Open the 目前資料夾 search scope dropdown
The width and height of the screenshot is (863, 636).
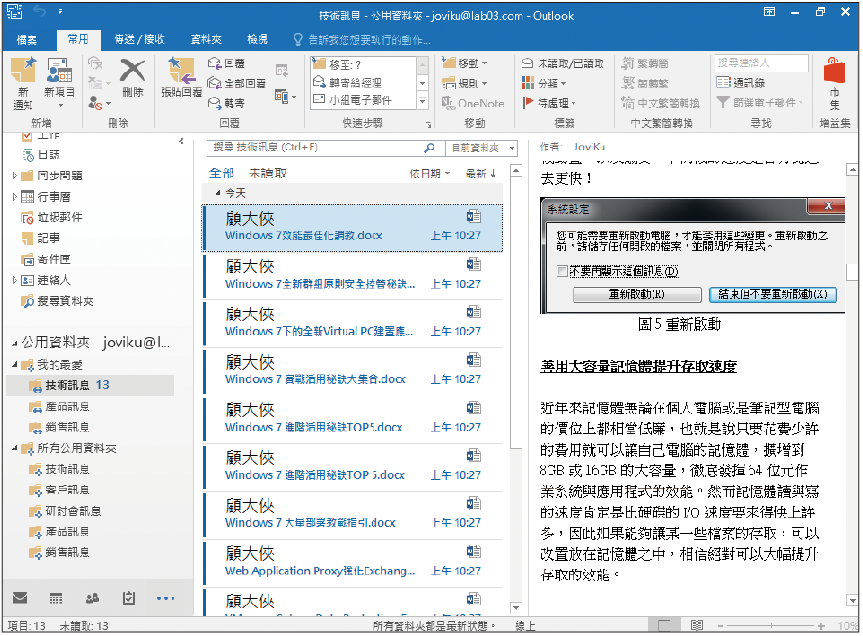pyautogui.click(x=483, y=147)
